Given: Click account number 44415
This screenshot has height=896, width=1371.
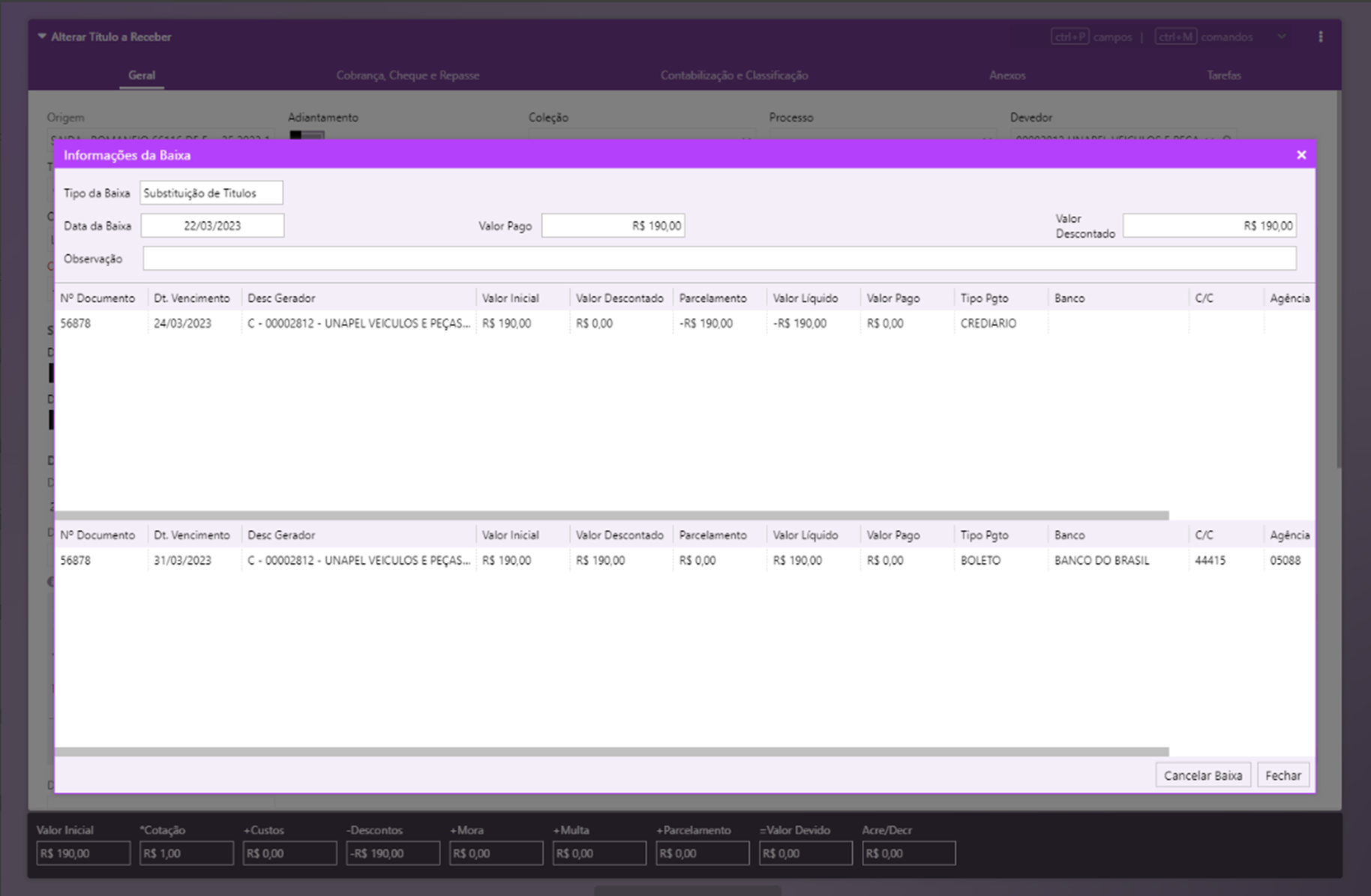Looking at the screenshot, I should (1210, 560).
